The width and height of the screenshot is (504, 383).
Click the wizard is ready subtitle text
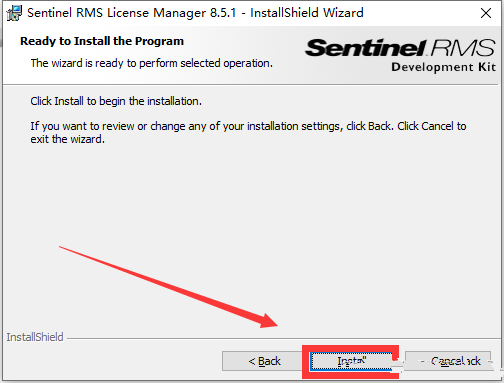(152, 63)
